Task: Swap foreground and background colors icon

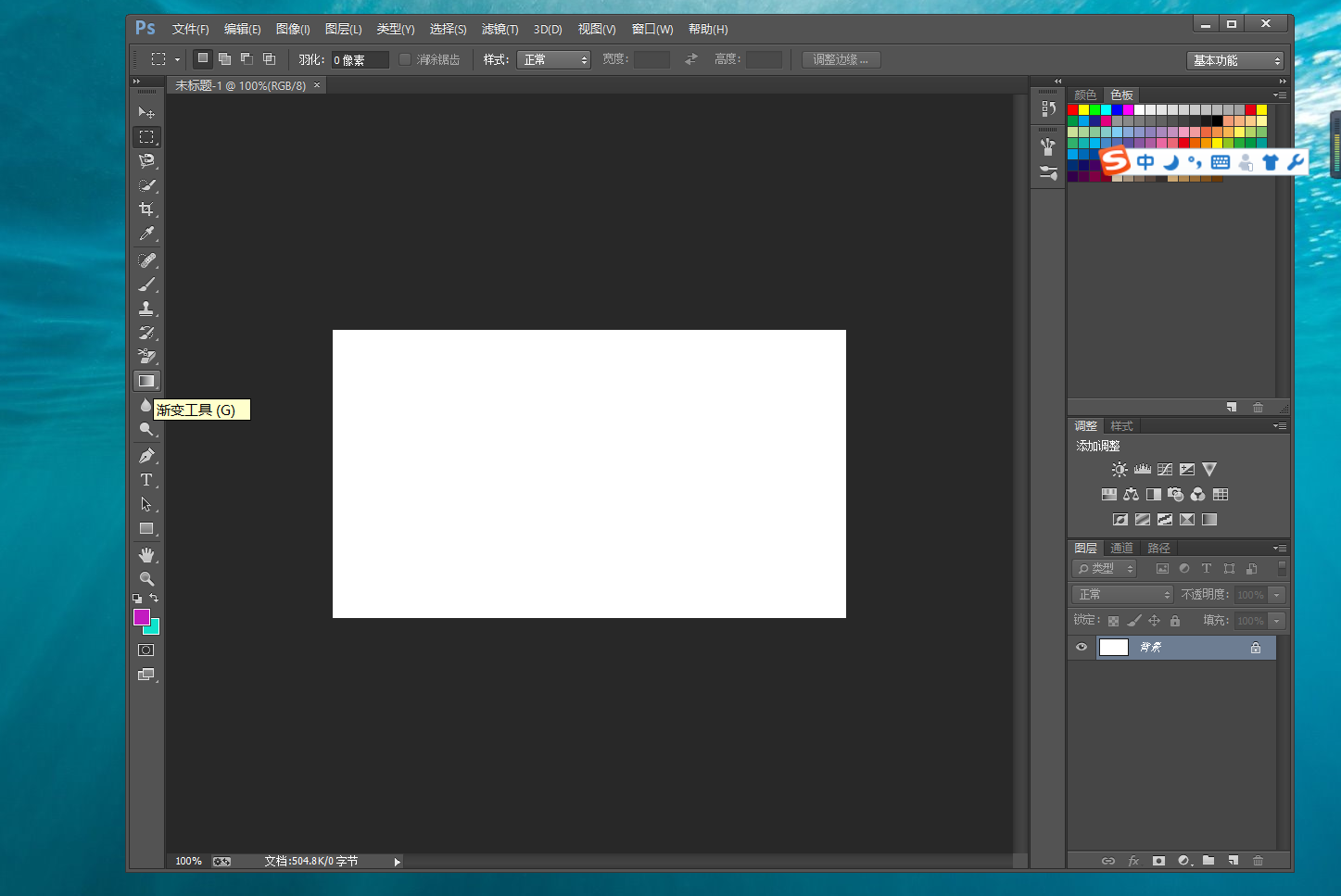Action: pos(154,598)
